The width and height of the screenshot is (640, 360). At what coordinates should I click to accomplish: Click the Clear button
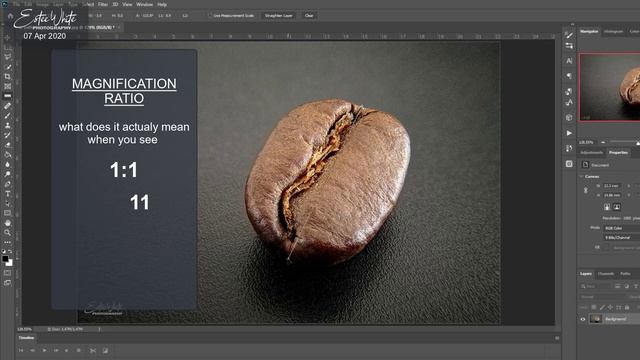pyautogui.click(x=309, y=16)
